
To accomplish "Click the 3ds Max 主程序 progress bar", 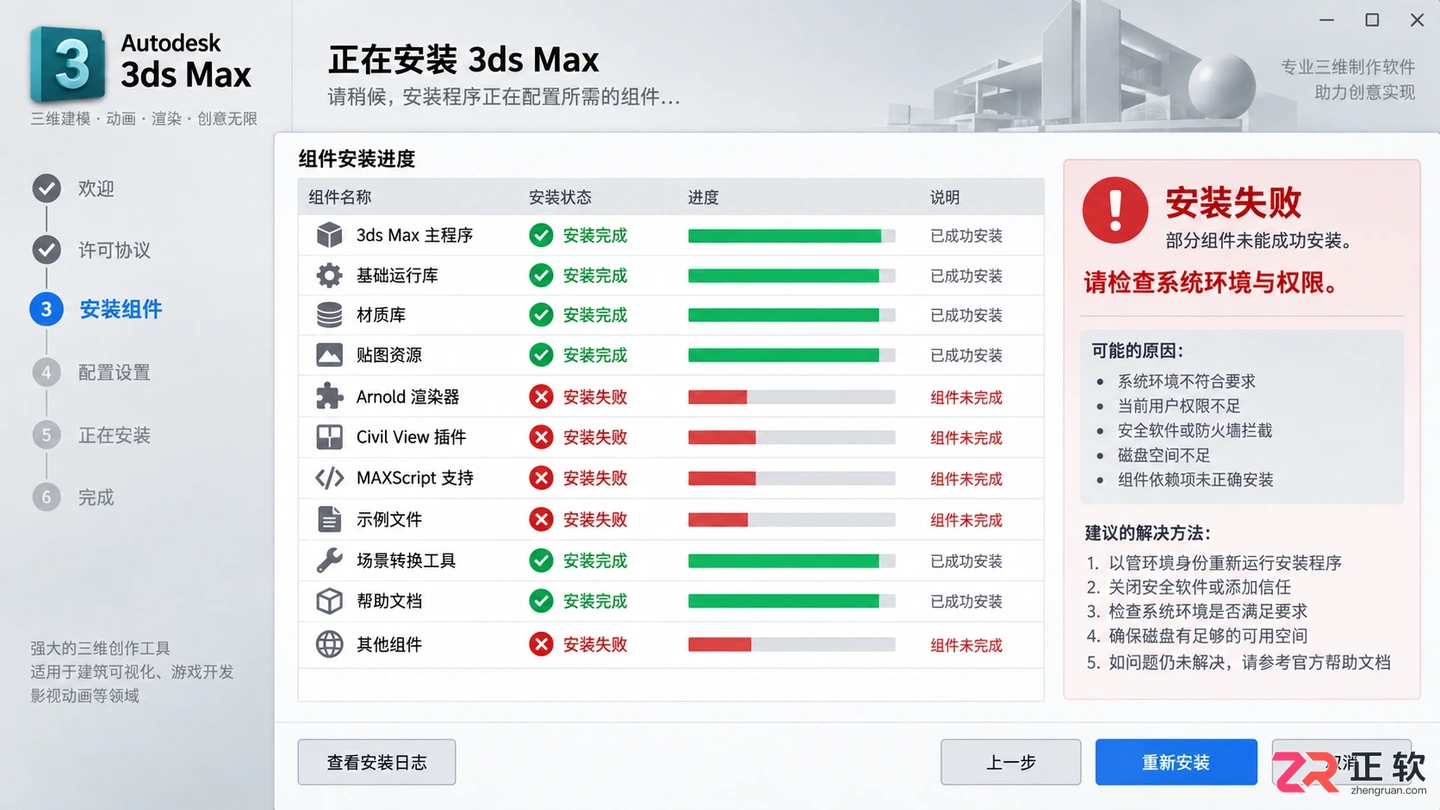I will [791, 236].
